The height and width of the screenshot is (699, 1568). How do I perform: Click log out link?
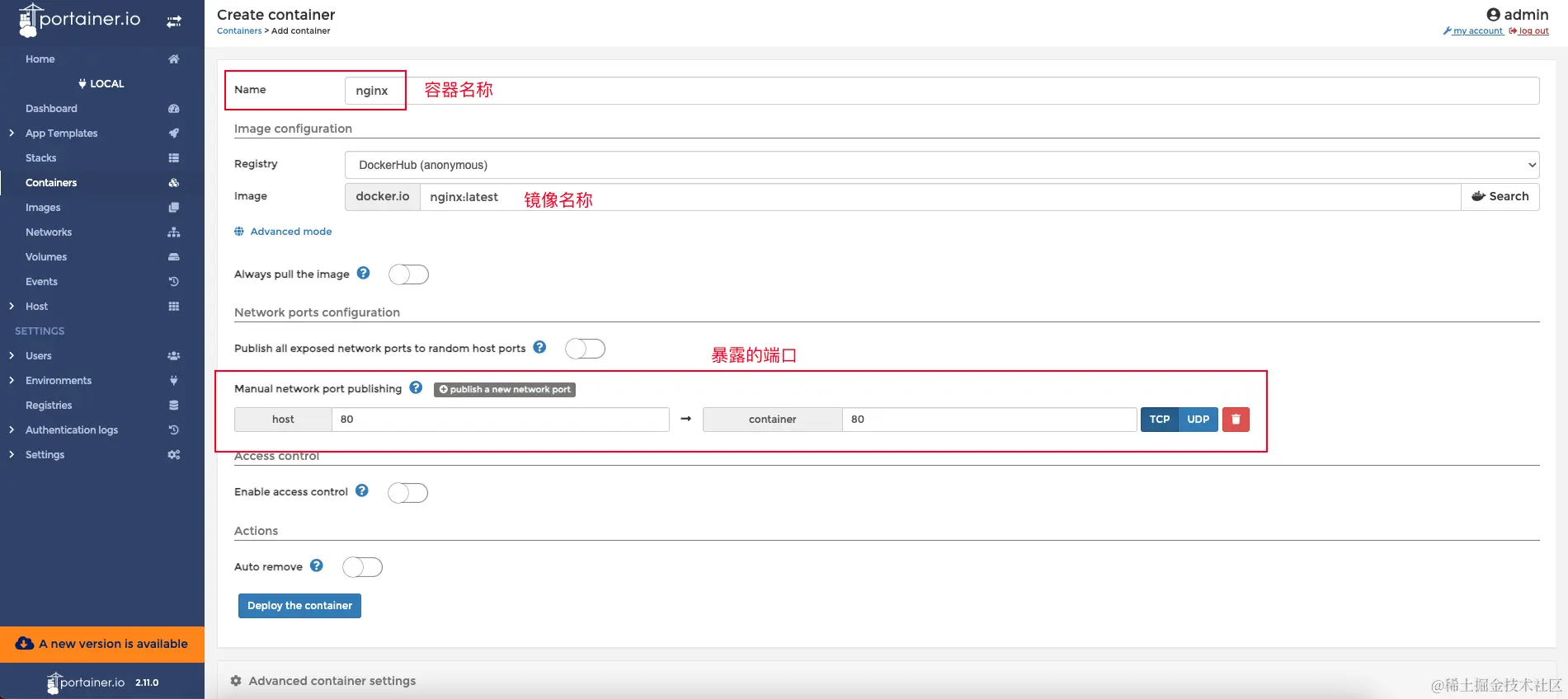(x=1528, y=30)
